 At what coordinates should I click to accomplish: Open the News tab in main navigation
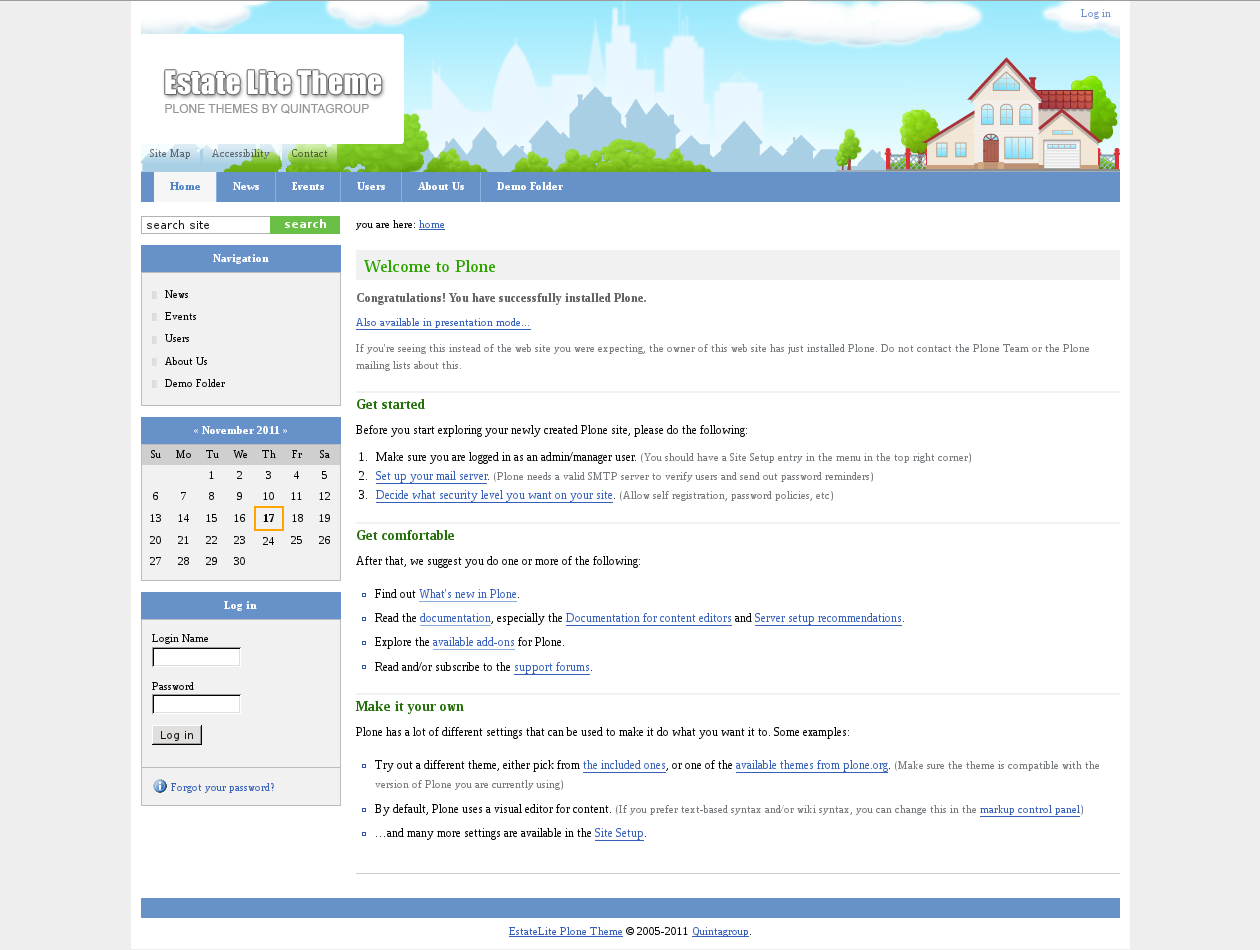pyautogui.click(x=246, y=187)
